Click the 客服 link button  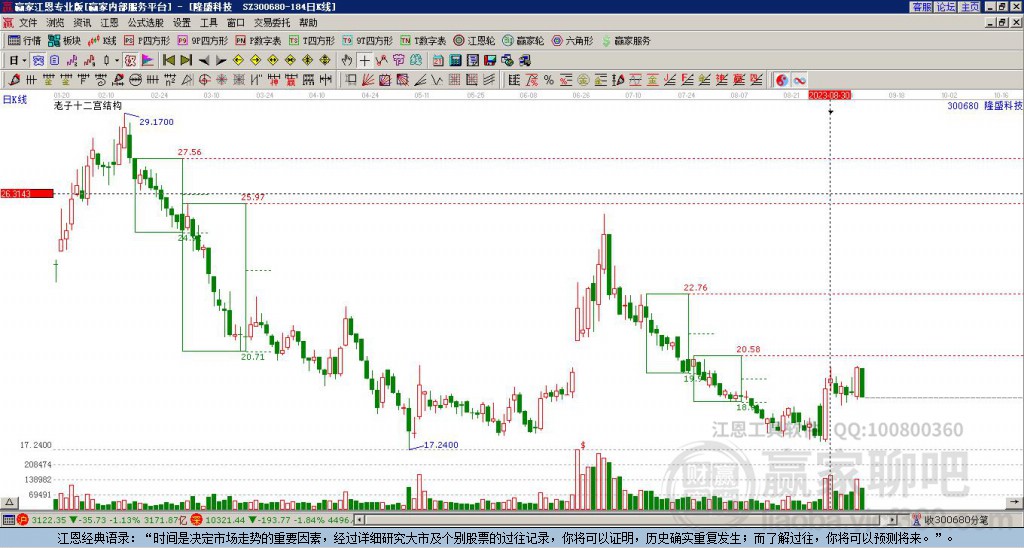click(x=921, y=7)
